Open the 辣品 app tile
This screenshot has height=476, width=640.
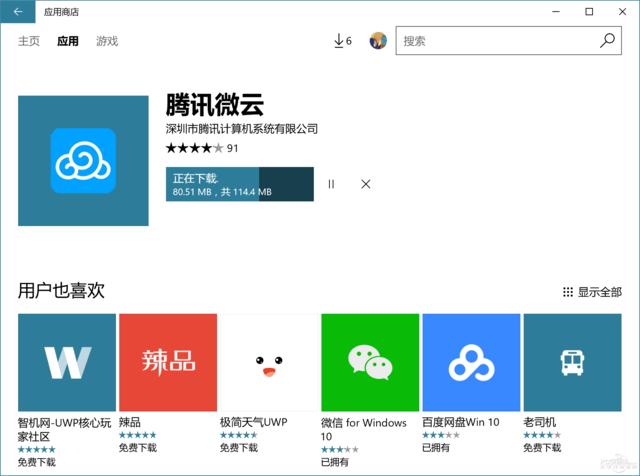point(167,362)
